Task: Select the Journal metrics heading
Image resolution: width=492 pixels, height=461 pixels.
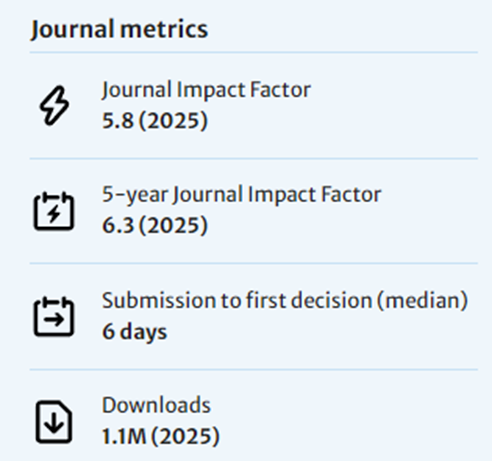Action: click(x=119, y=29)
